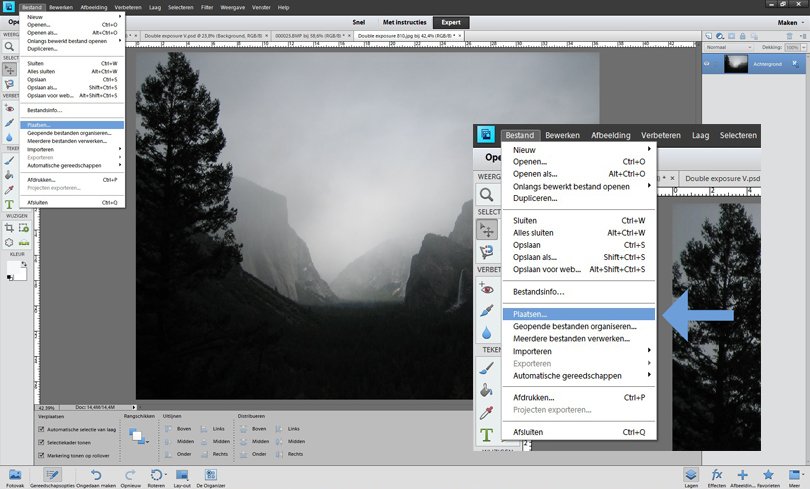Click Distribueren Links button
Screen dimensions: 810x489
[288, 429]
